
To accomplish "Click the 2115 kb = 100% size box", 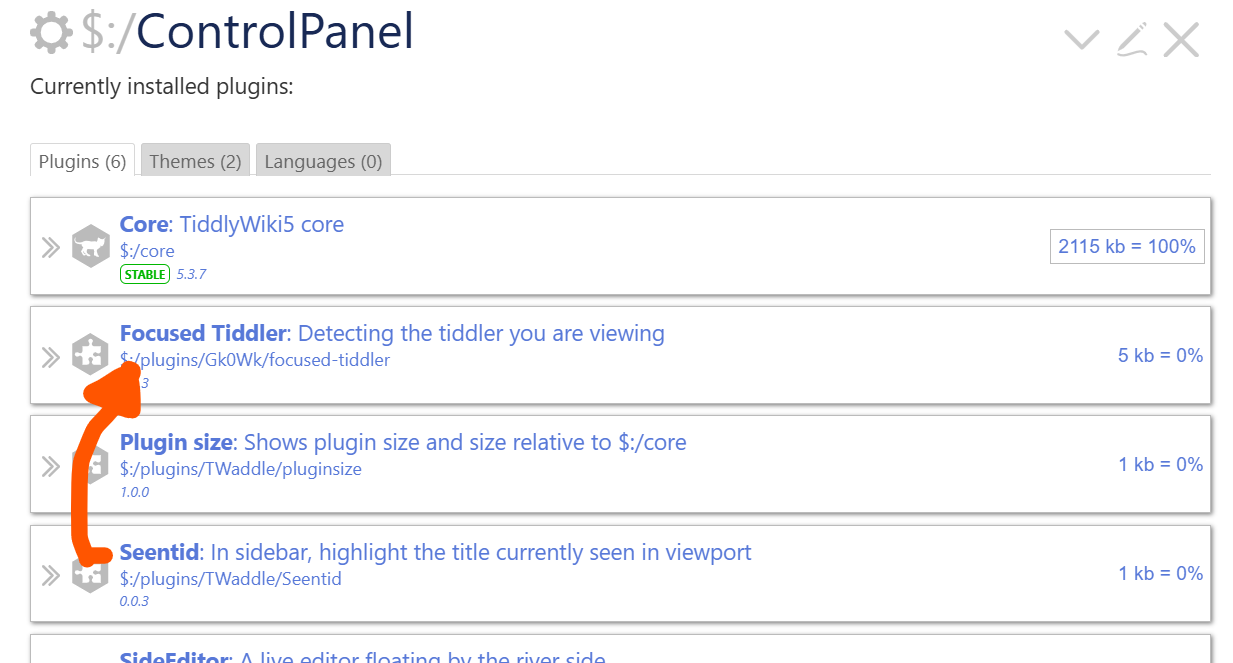I will coord(1127,246).
